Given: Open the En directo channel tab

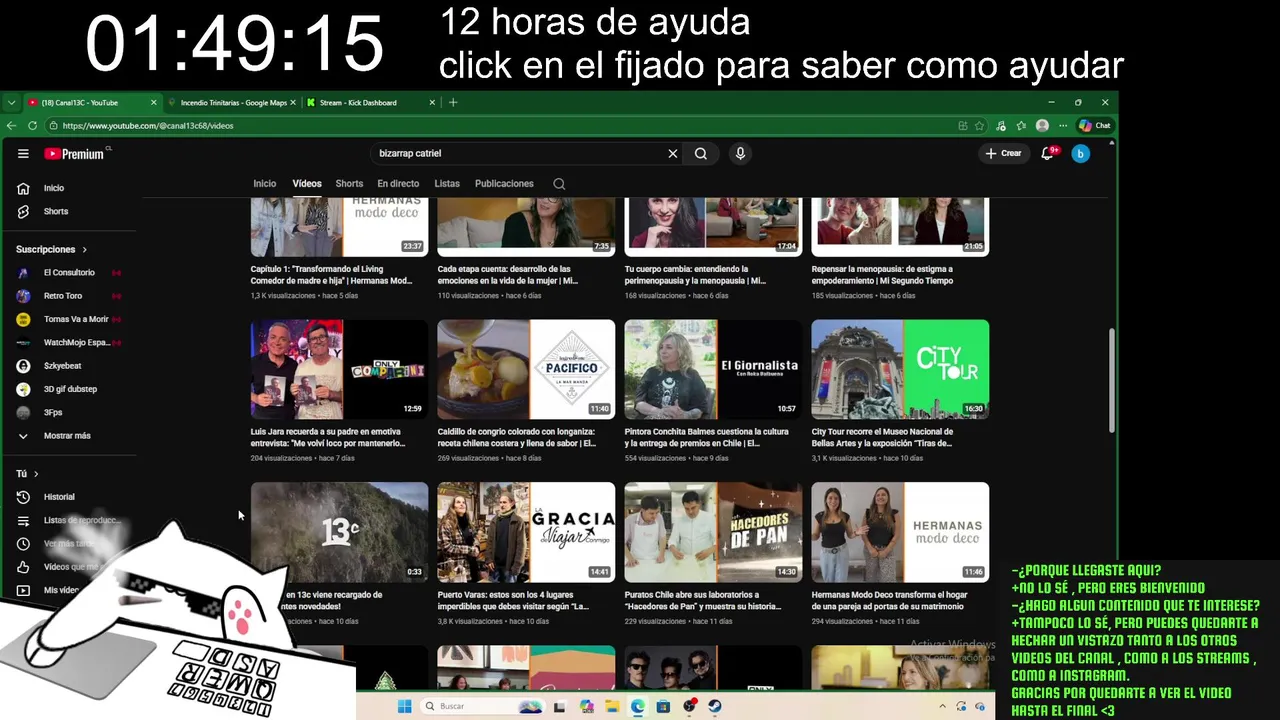Looking at the screenshot, I should [398, 184].
